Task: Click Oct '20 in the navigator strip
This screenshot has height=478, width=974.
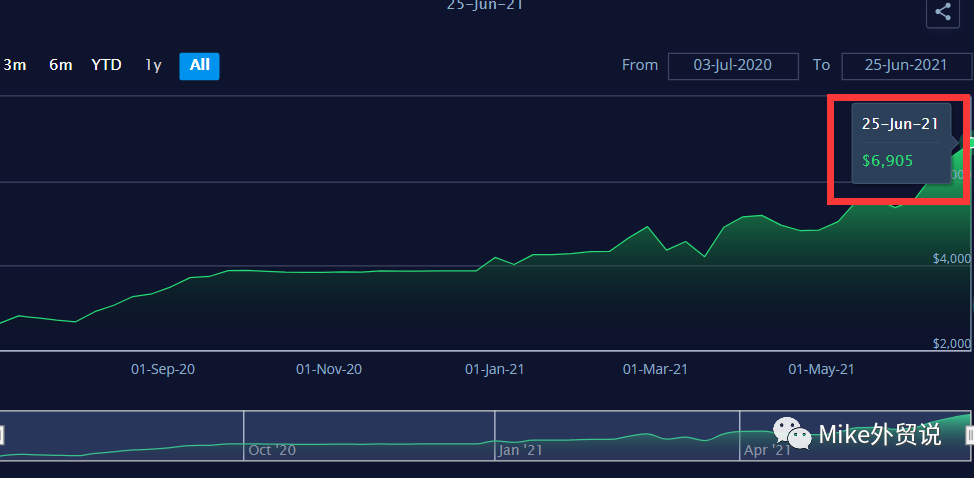Action: click(271, 450)
